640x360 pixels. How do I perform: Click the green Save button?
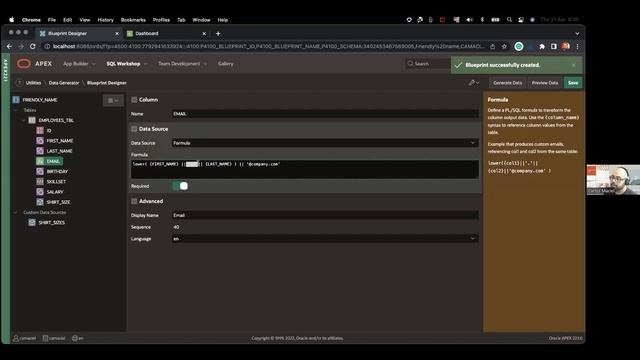coord(573,83)
